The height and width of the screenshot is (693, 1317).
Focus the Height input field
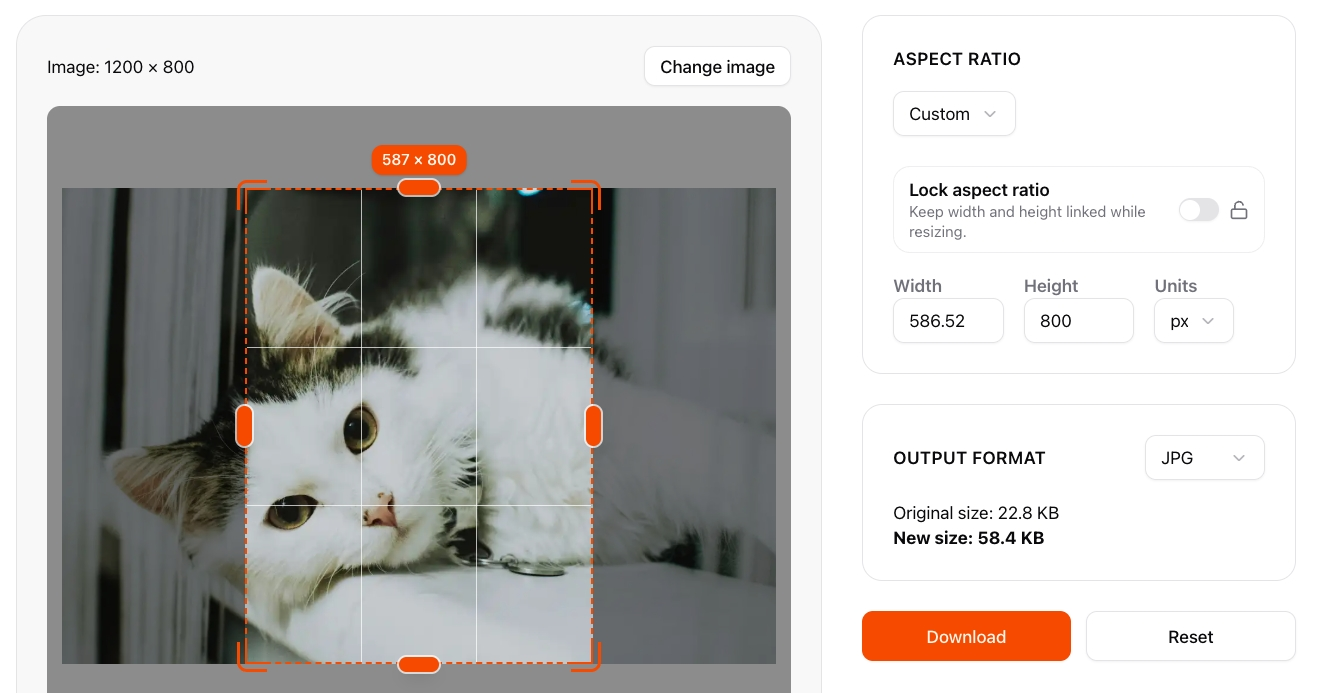[x=1078, y=321]
